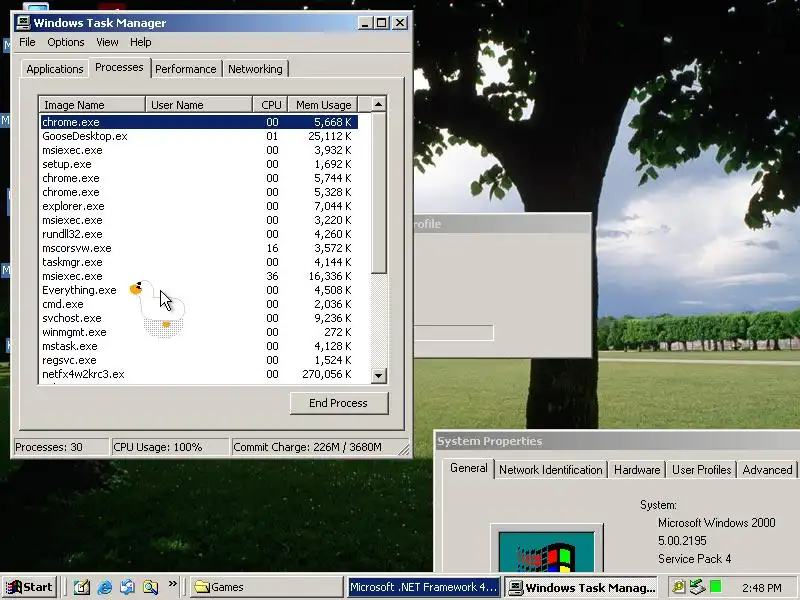This screenshot has height=600, width=800.
Task: Click the desktop goose near Everything.exe
Action: coord(157,308)
